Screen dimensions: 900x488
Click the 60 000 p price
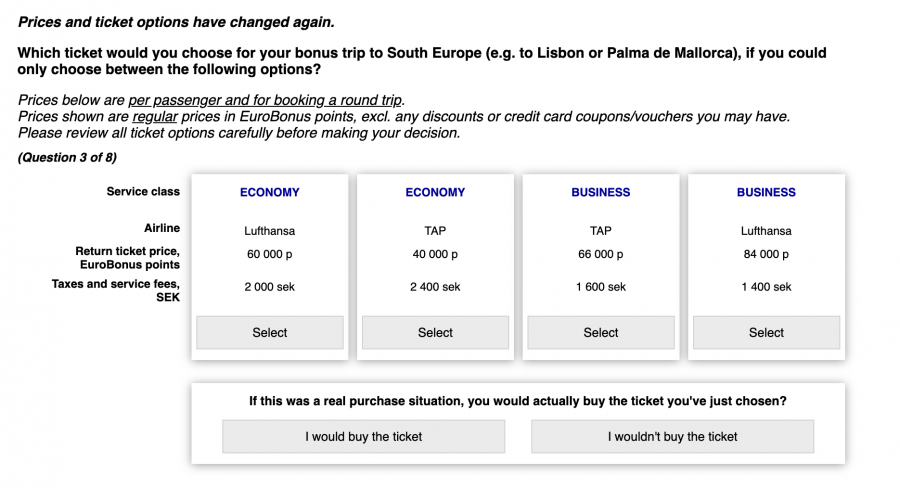[269, 255]
